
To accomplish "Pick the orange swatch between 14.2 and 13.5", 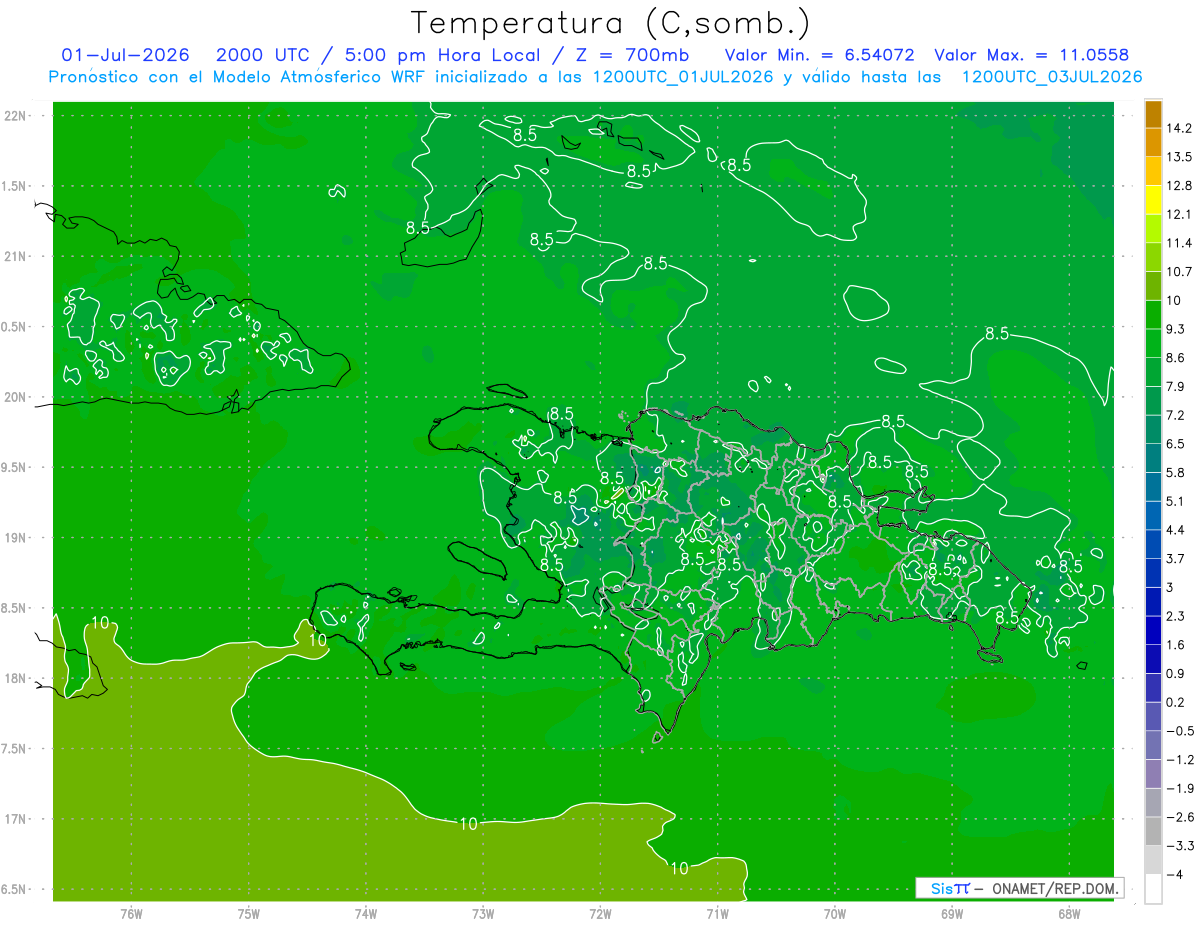I will point(1153,142).
